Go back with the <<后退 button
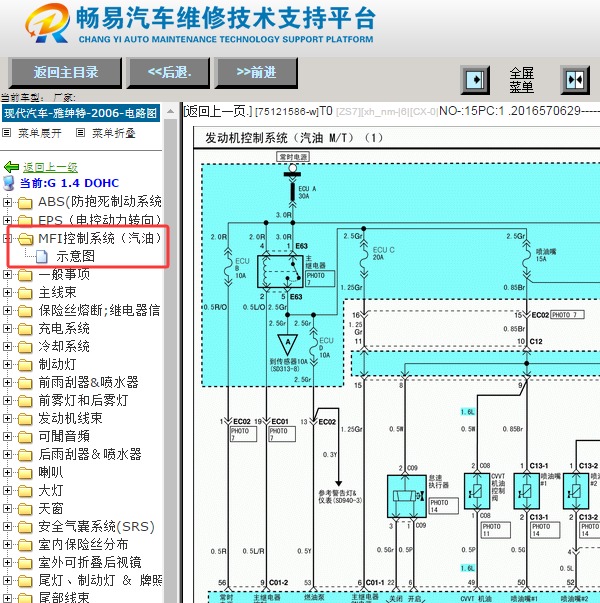The height and width of the screenshot is (603, 600). [168, 72]
